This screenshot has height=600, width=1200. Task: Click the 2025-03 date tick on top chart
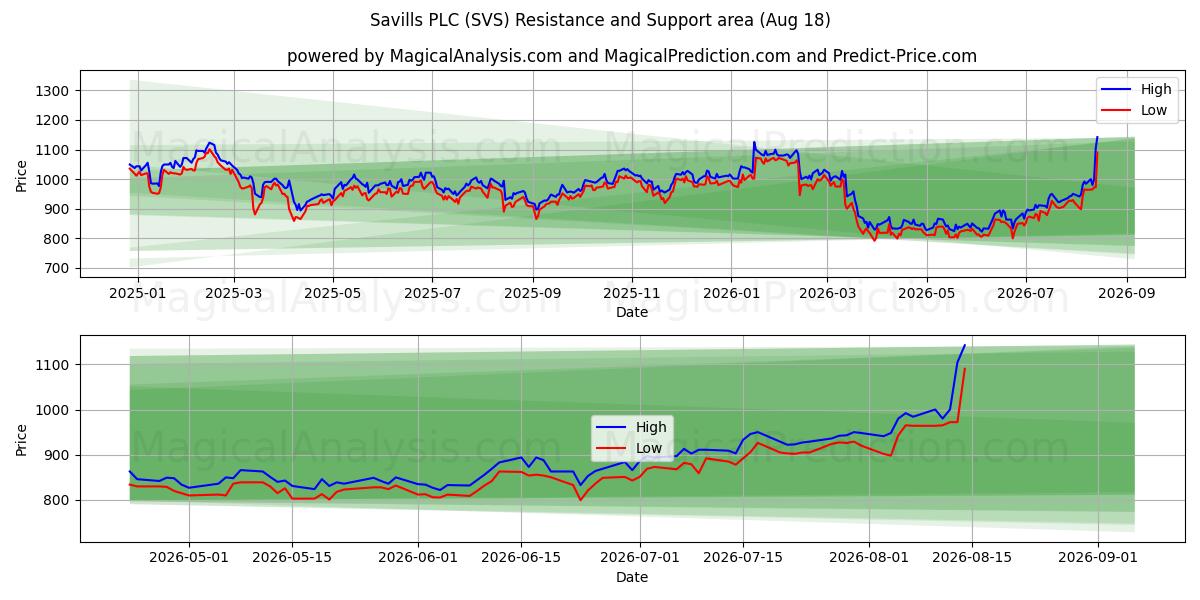[x=234, y=295]
